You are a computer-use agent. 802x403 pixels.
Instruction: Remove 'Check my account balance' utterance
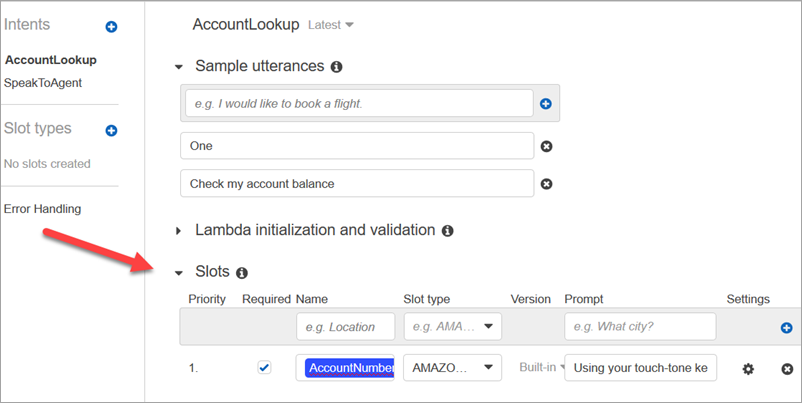point(546,184)
